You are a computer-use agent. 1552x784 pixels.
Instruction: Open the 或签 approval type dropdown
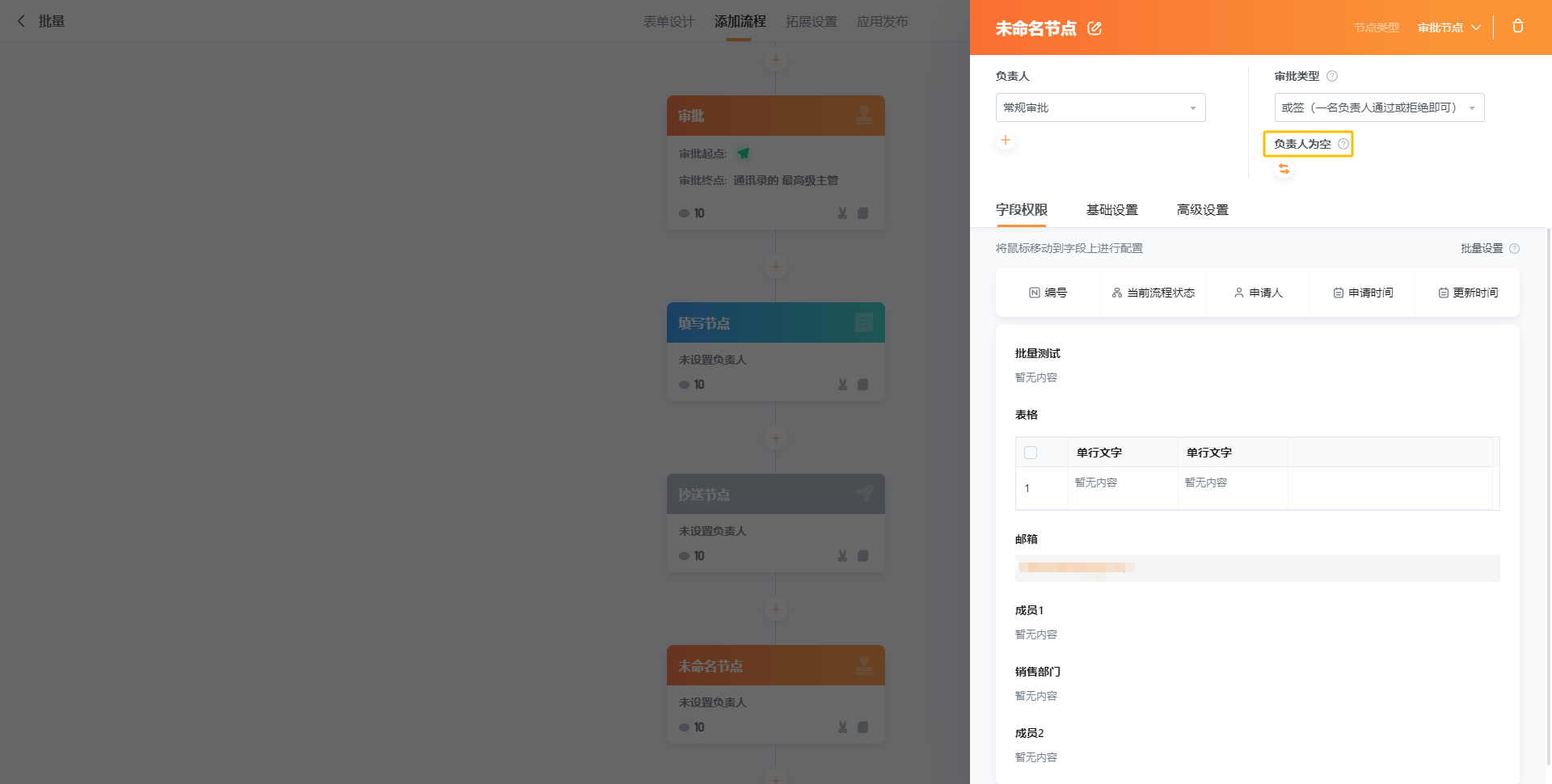click(1379, 107)
